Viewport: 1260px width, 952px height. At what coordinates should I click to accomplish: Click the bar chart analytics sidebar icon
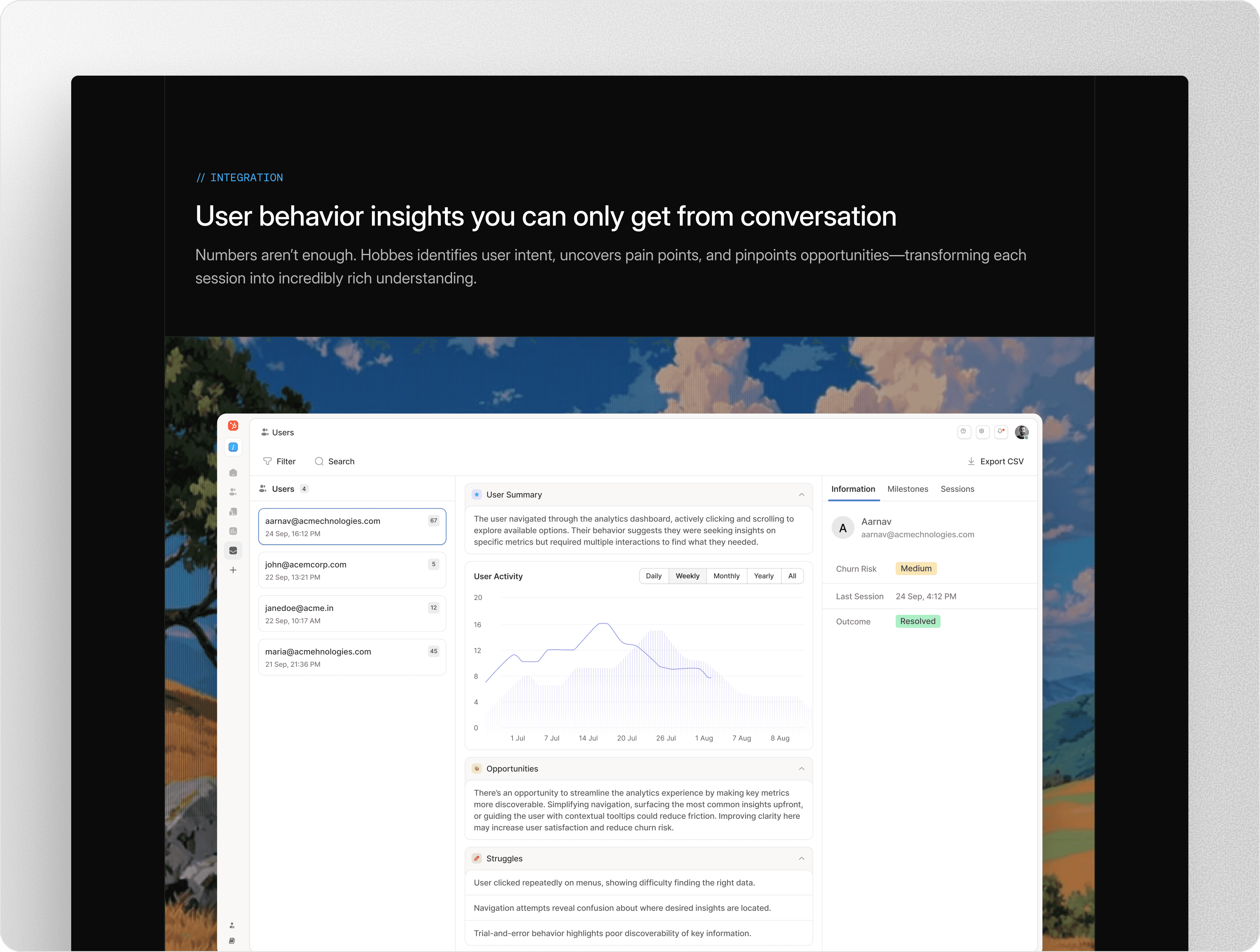pyautogui.click(x=233, y=531)
